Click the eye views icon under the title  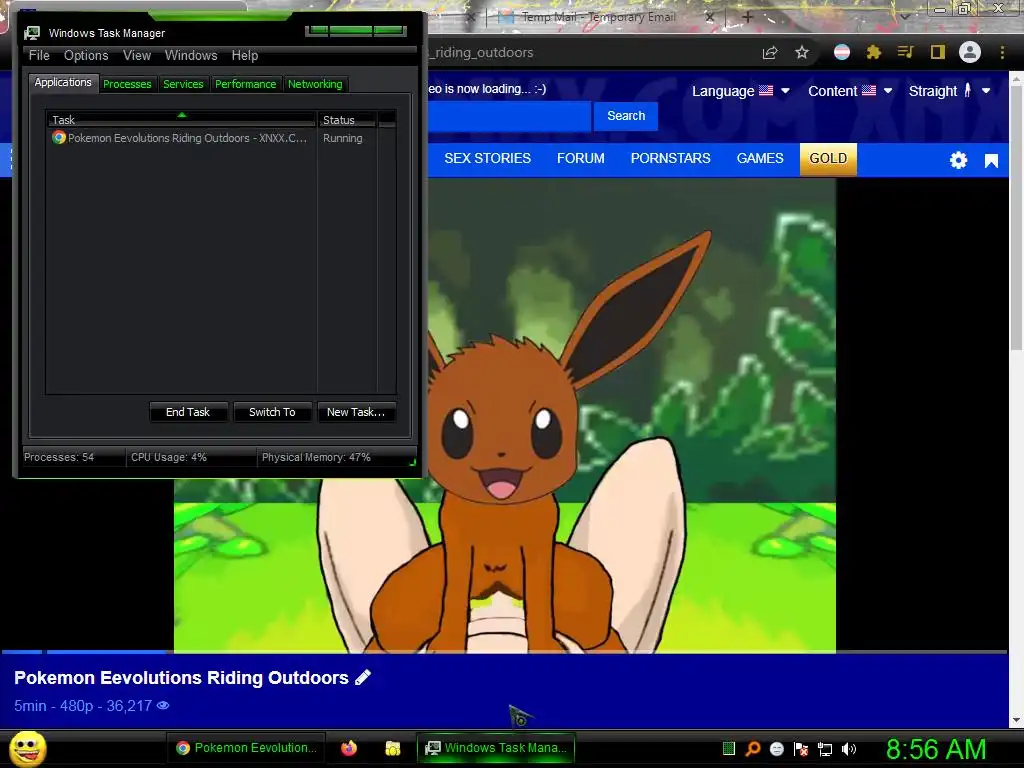[x=163, y=705]
